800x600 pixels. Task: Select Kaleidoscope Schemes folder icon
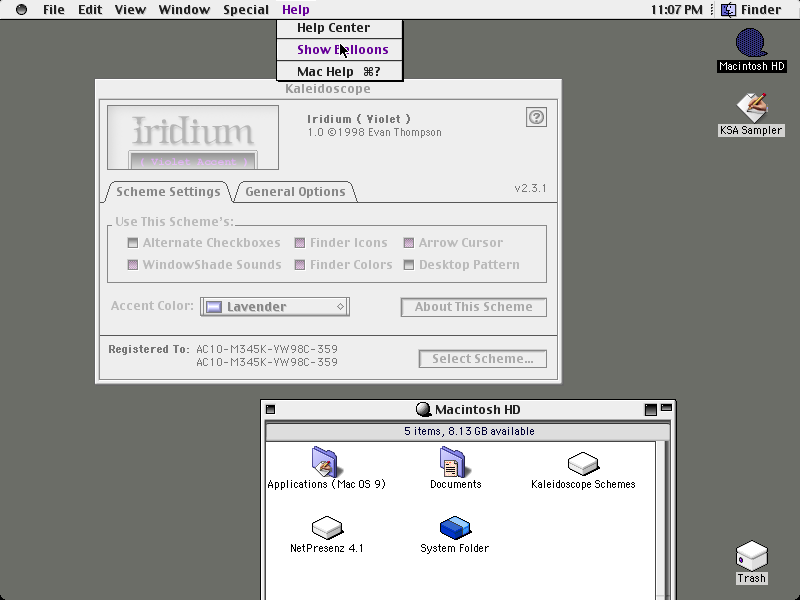(x=583, y=463)
